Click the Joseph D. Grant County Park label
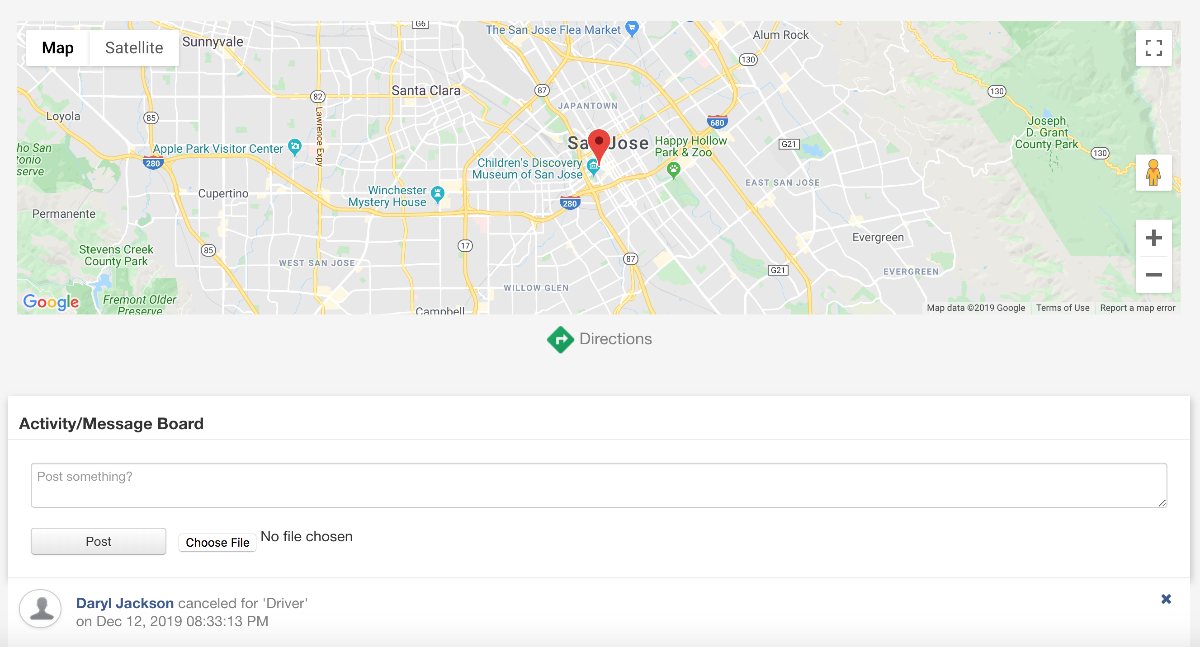Screen dimensions: 1200x647 point(1047,133)
